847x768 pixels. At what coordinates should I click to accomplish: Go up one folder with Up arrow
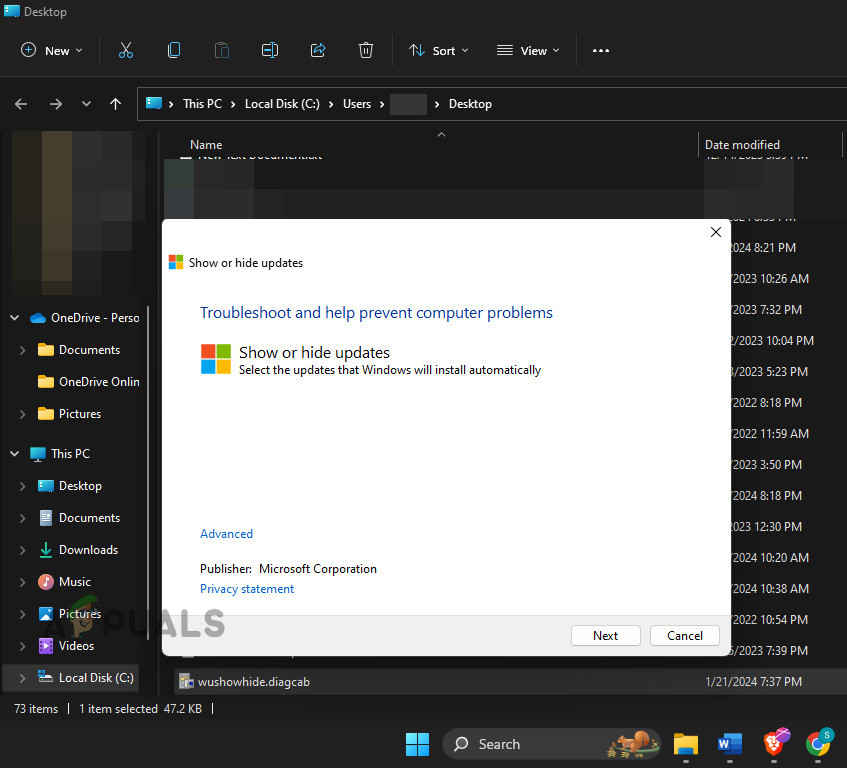pos(116,104)
